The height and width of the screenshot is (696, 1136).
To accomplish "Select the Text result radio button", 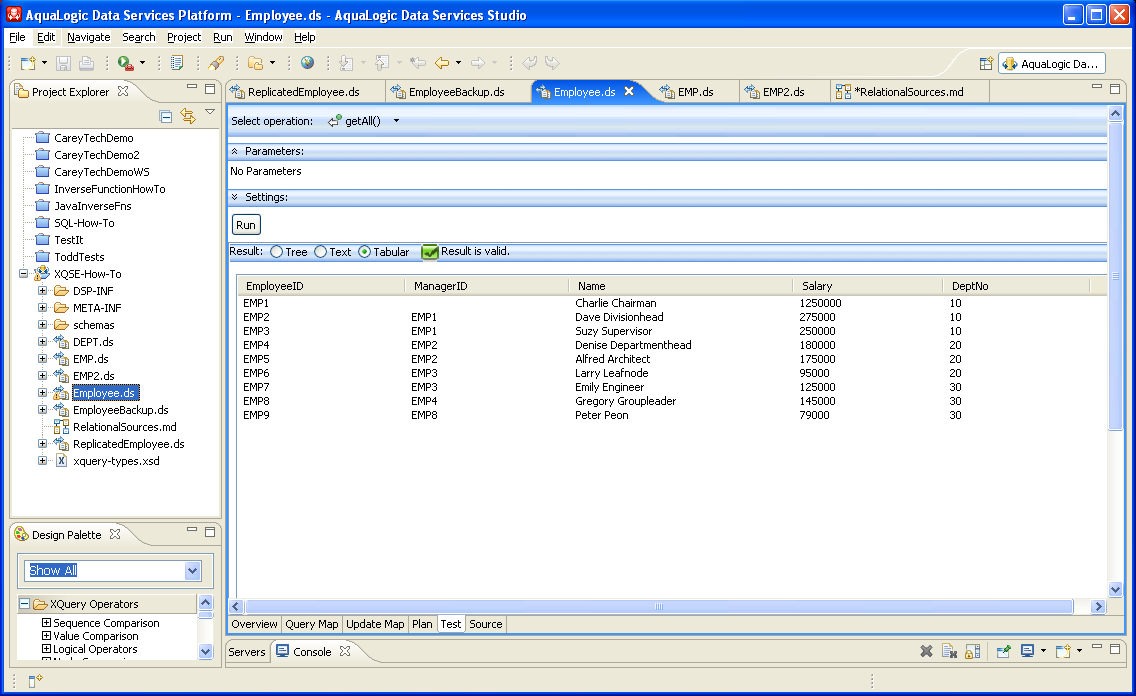I will point(320,252).
